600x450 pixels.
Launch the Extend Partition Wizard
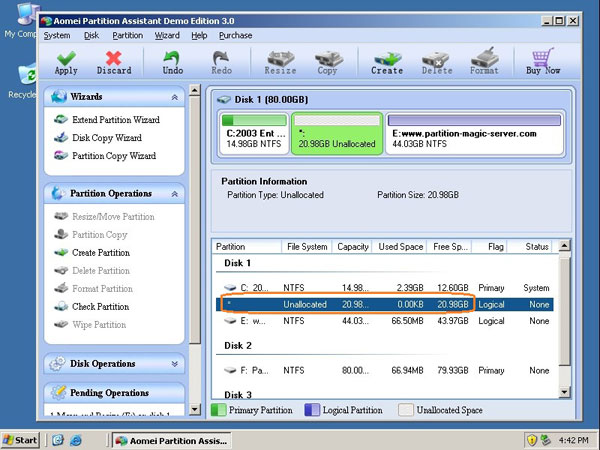click(115, 120)
